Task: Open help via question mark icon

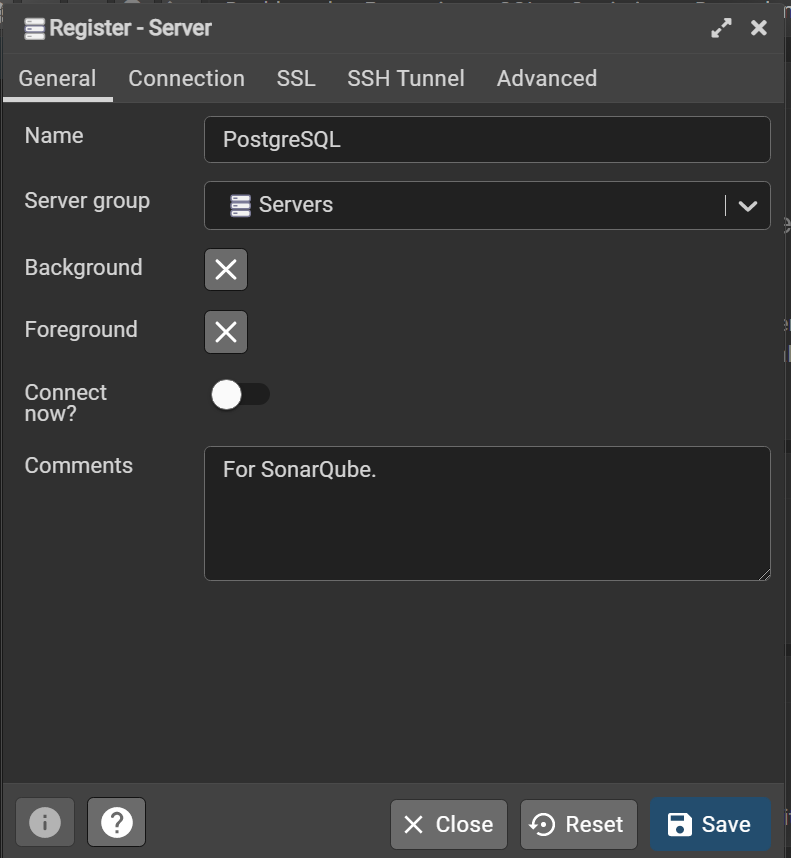Action: click(117, 823)
